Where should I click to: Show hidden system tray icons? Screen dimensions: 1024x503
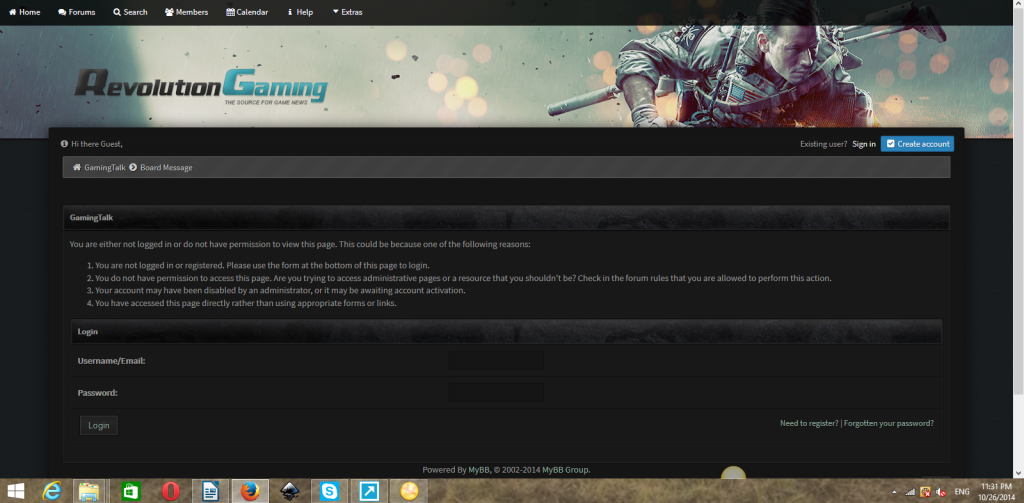coord(894,491)
